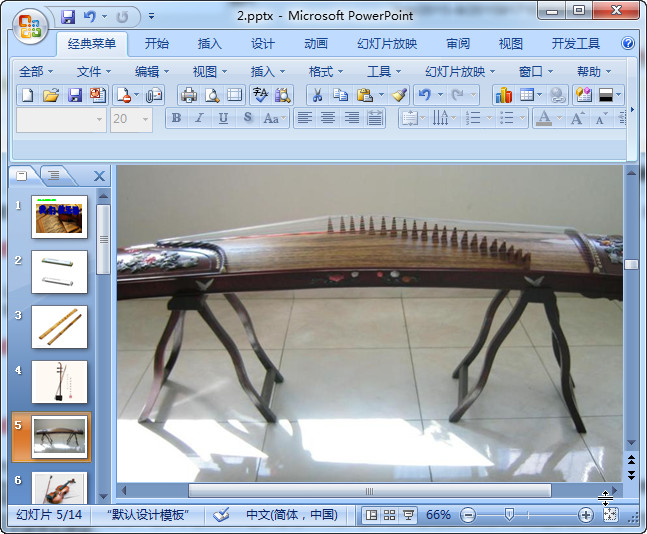Click the Cut scissors icon
Image resolution: width=647 pixels, height=534 pixels.
click(317, 96)
